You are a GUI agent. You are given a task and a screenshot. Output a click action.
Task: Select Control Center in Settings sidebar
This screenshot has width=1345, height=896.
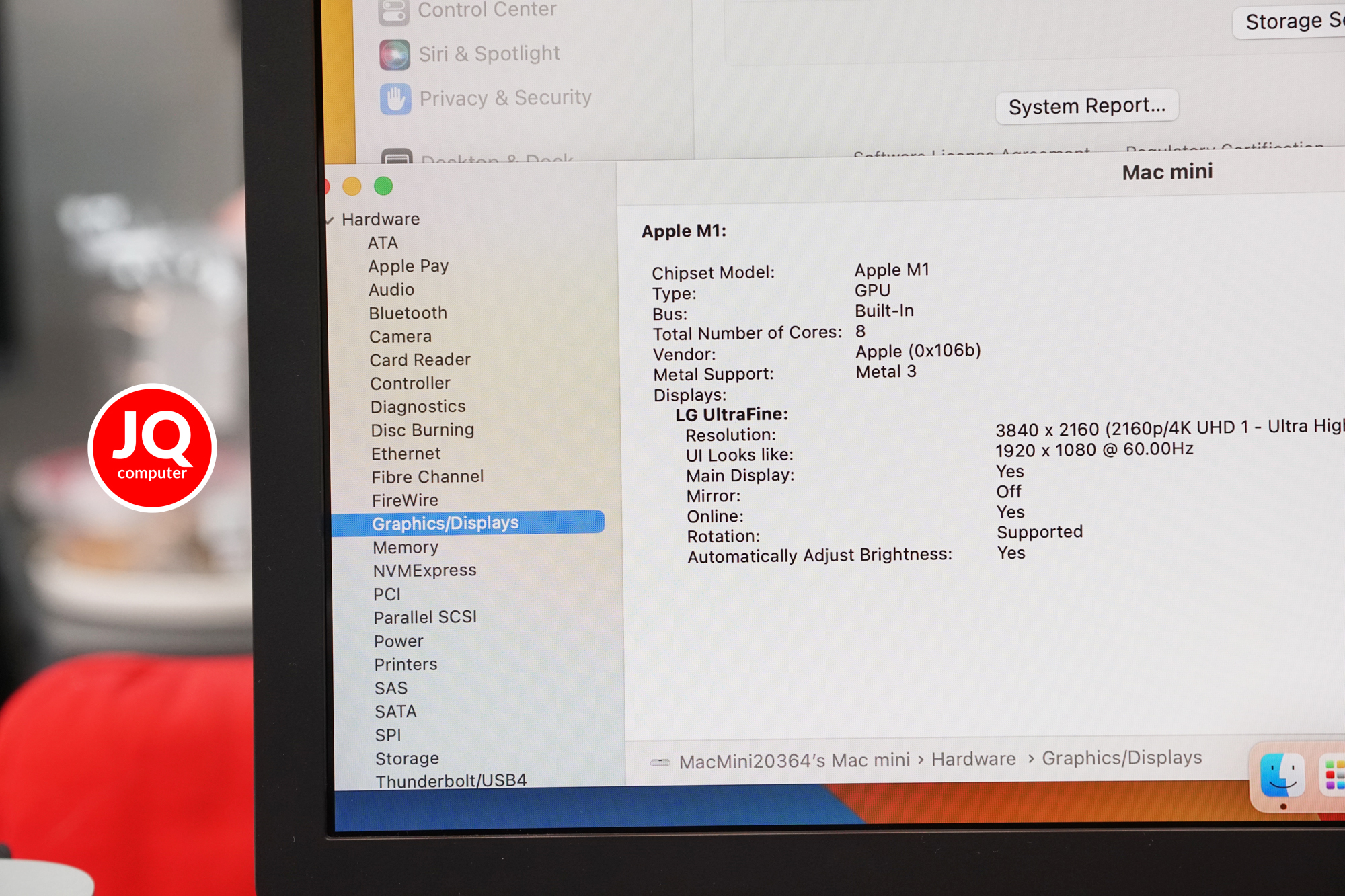coord(487,10)
